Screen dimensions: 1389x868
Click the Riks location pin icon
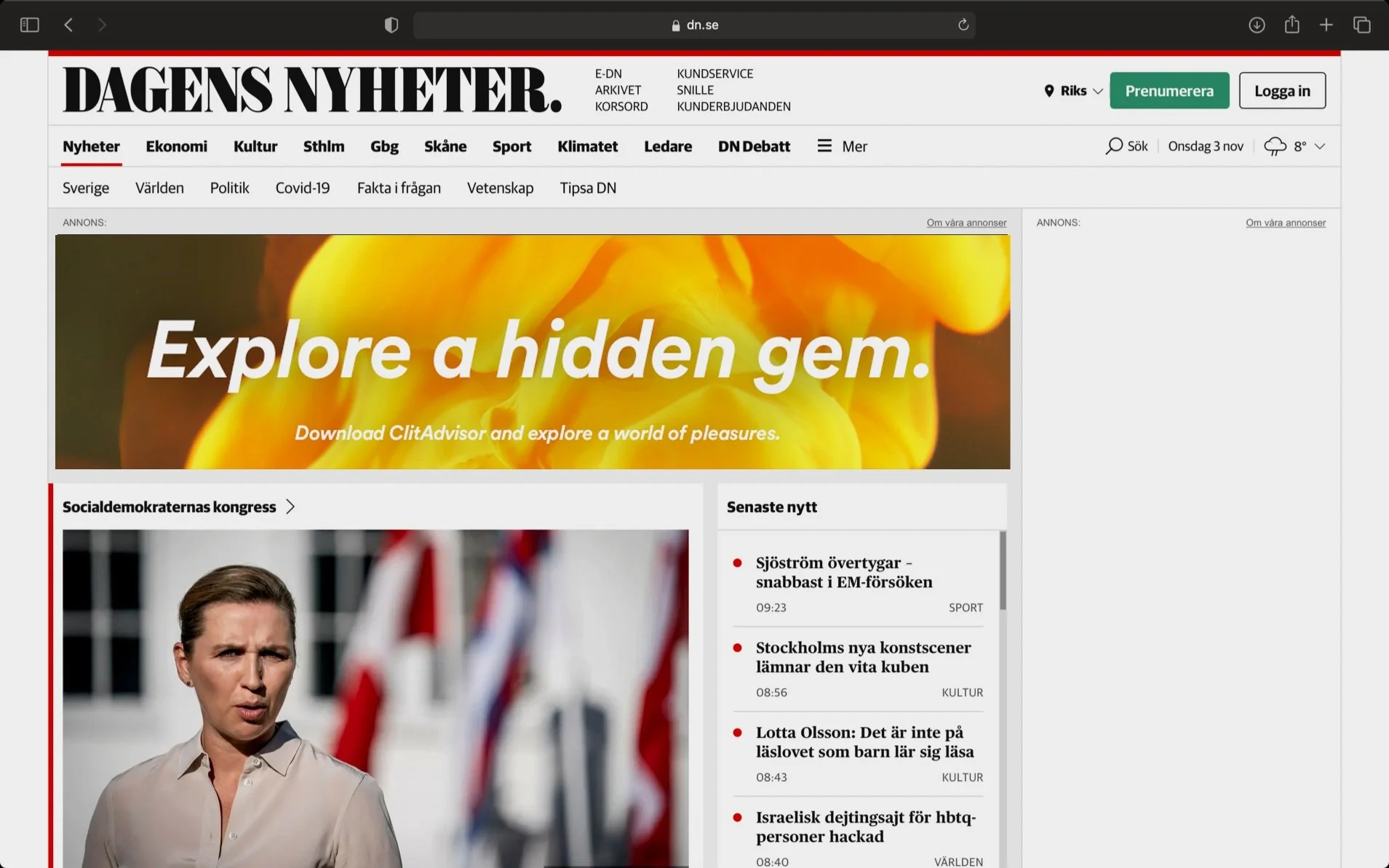click(x=1048, y=91)
